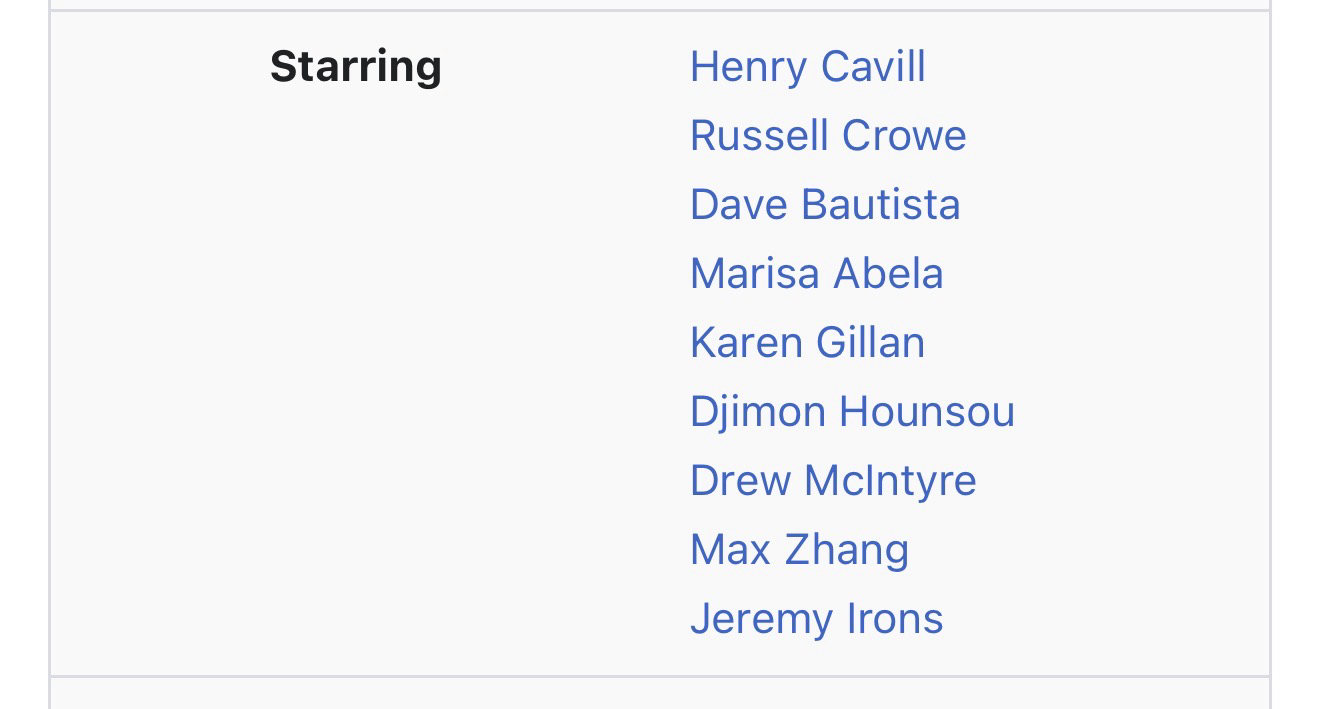Click the Jeremy Irons link
The image size is (1320, 709).
click(816, 620)
